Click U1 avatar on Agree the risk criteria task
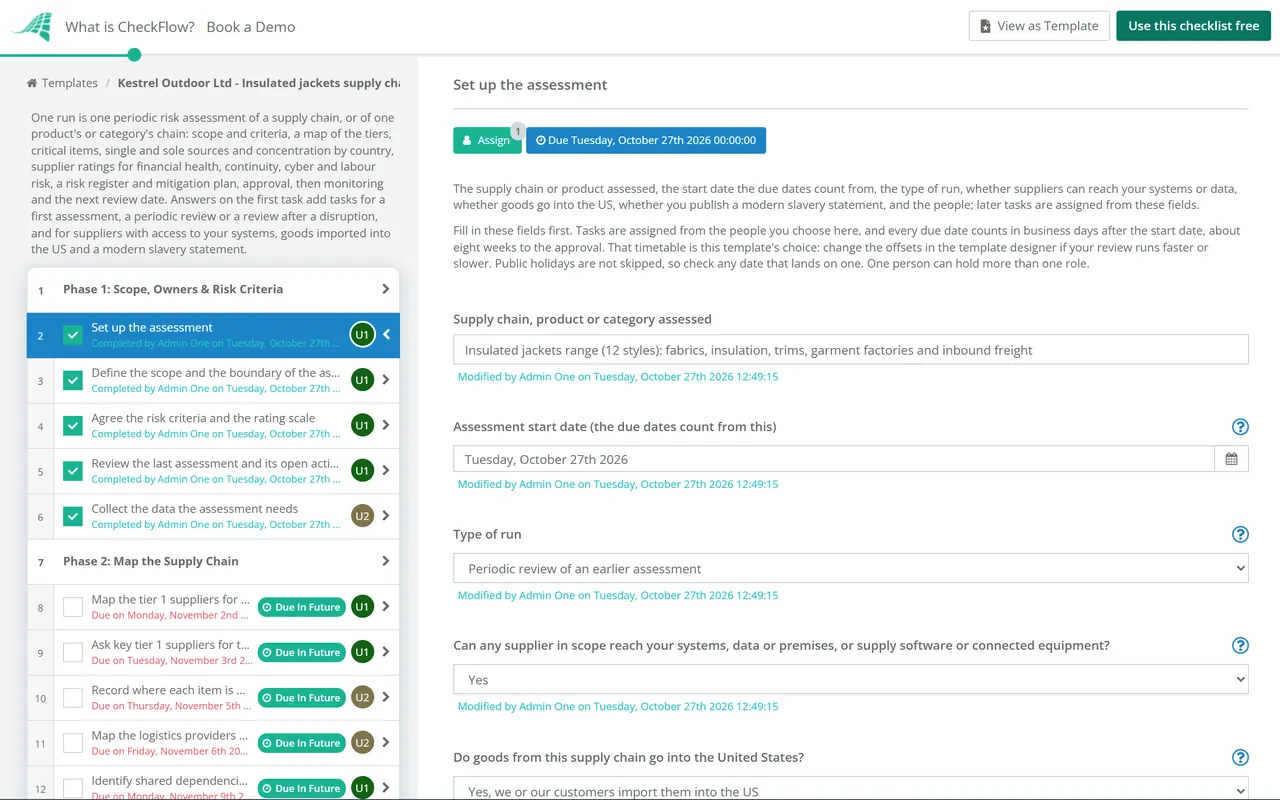The width and height of the screenshot is (1280, 800). click(362, 425)
